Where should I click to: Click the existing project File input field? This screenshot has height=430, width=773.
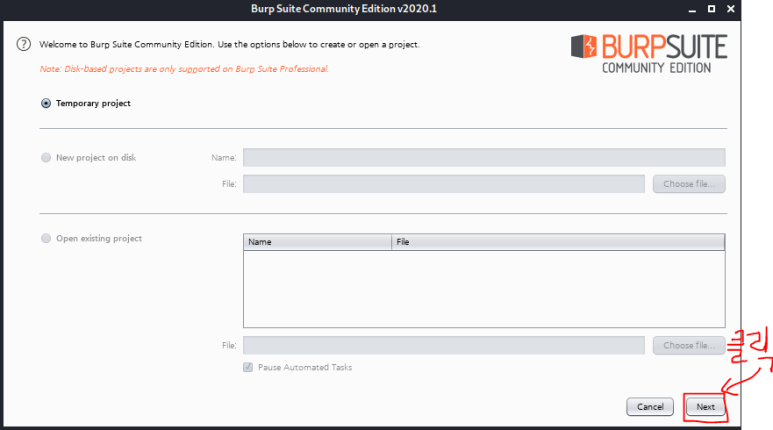pyautogui.click(x=444, y=345)
